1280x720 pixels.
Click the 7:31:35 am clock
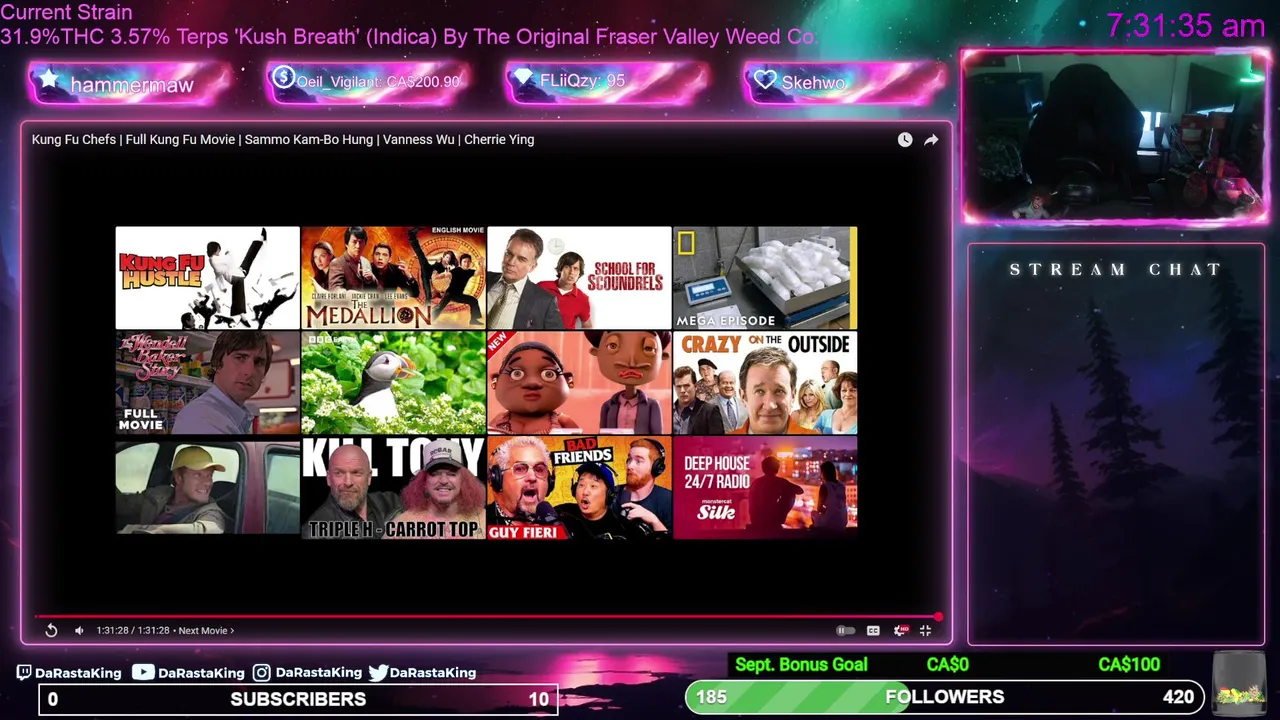coord(1186,26)
